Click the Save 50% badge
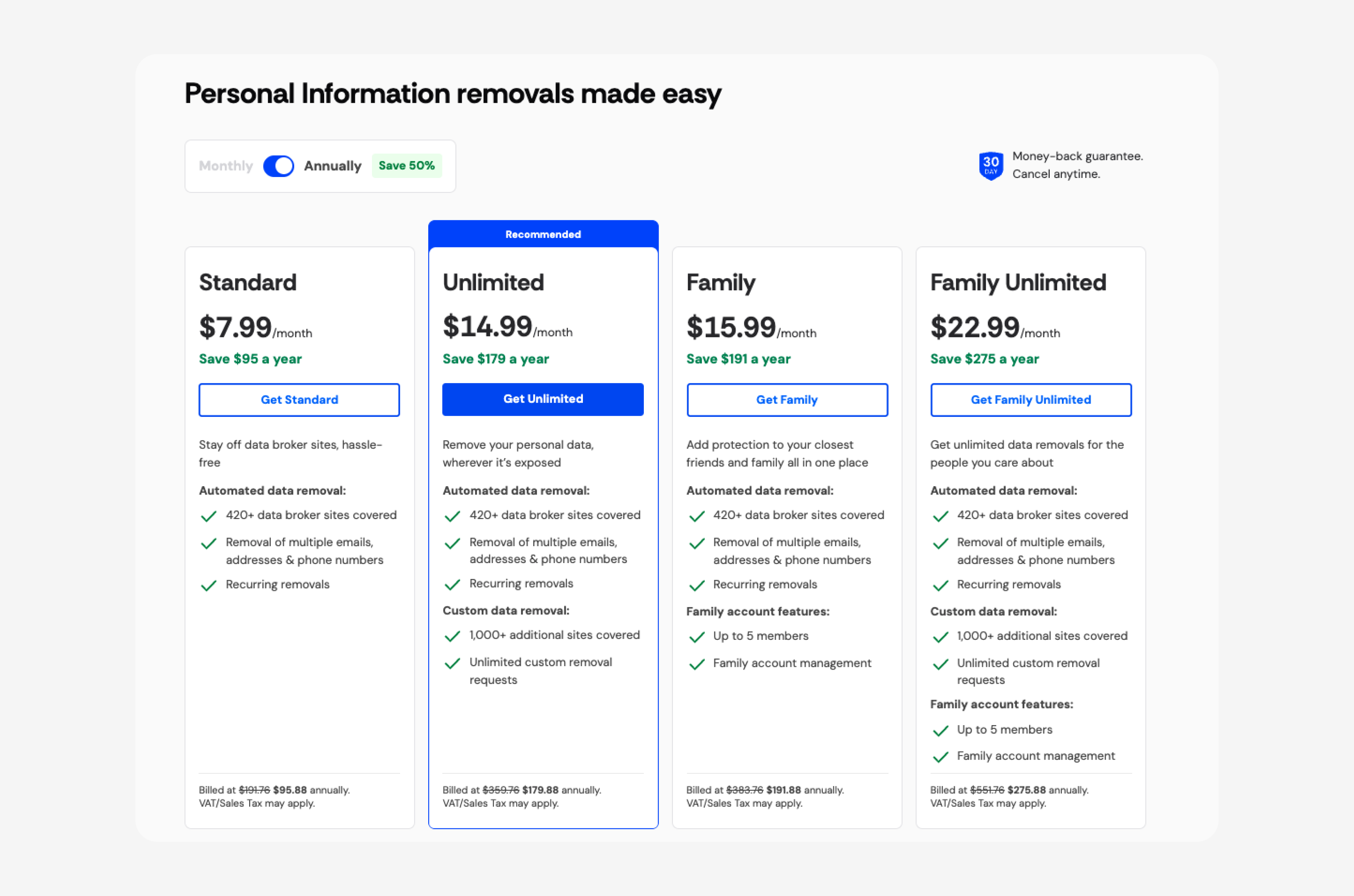Viewport: 1354px width, 896px height. (x=407, y=166)
